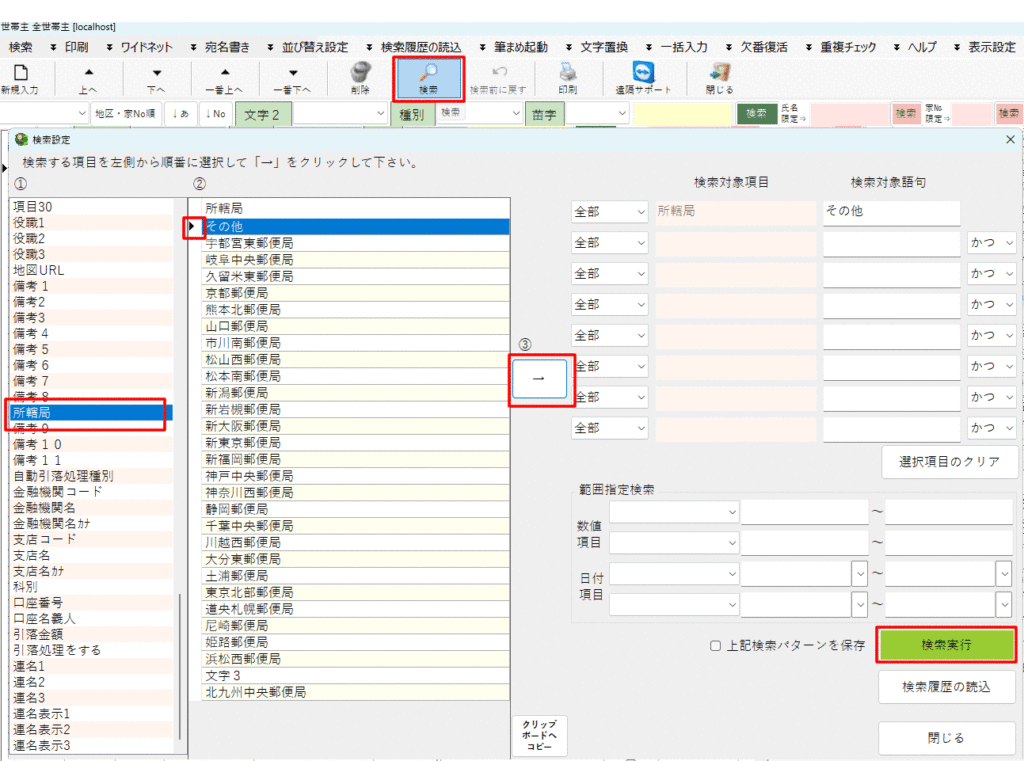This screenshot has height=761, width=1024.
Task: Click the green 検索実行 button
Action: coord(947,645)
